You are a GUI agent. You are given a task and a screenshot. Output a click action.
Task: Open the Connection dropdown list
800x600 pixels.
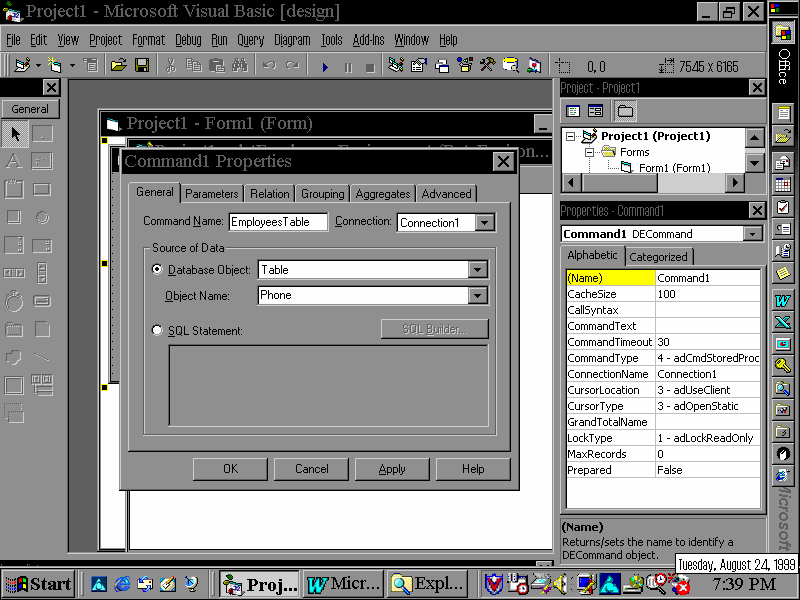pos(485,223)
